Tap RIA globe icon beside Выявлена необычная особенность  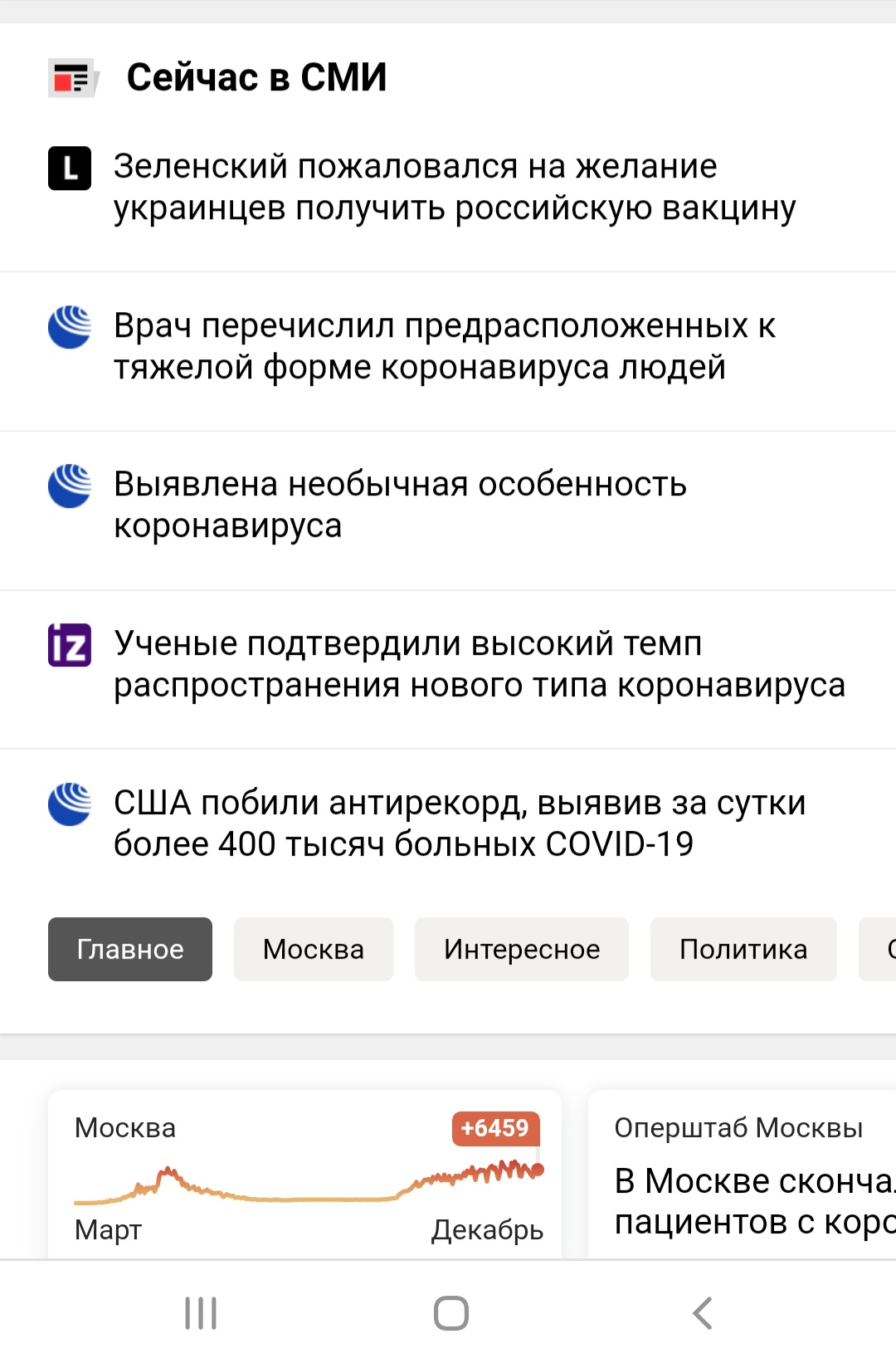[x=70, y=486]
